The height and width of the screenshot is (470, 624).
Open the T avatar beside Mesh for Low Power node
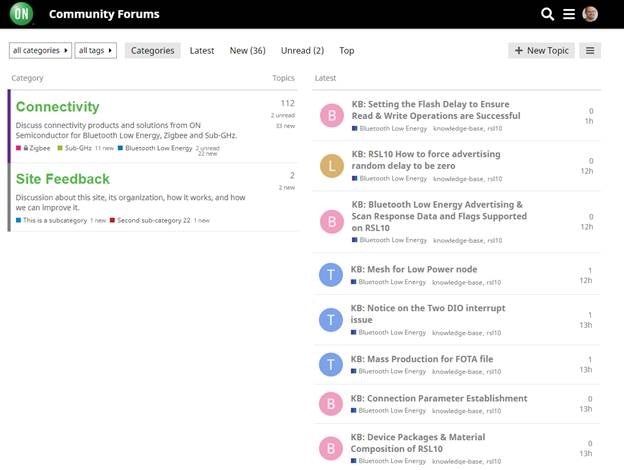tap(331, 275)
